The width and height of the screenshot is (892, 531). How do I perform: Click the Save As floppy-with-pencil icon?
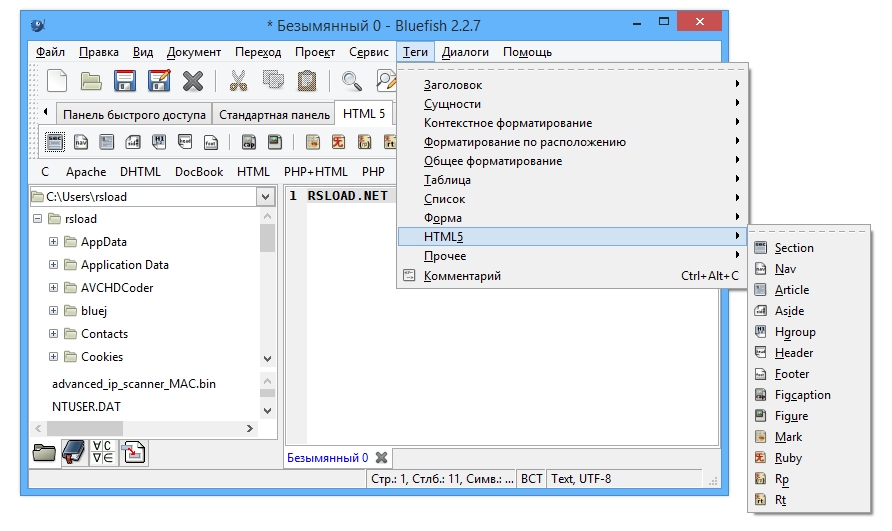tap(159, 81)
